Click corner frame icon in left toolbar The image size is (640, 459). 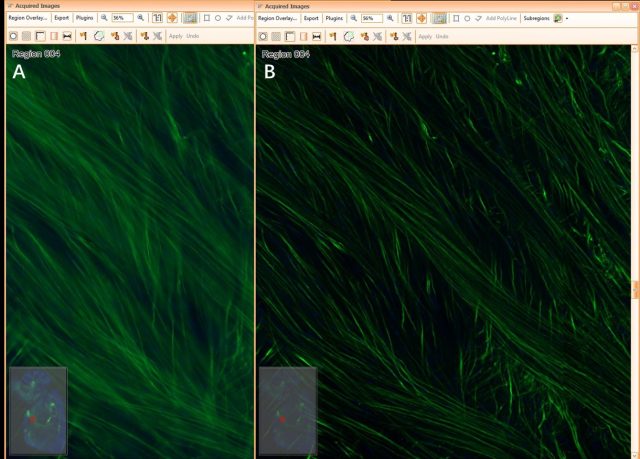(x=40, y=36)
